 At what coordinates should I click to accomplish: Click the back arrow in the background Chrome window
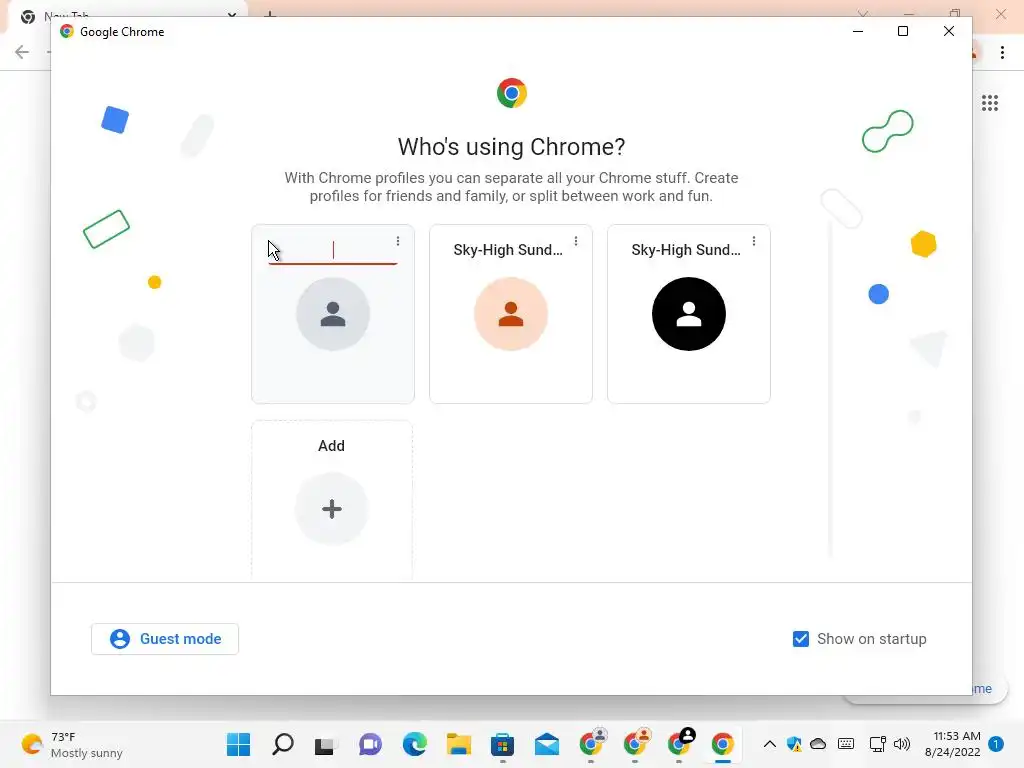point(22,52)
